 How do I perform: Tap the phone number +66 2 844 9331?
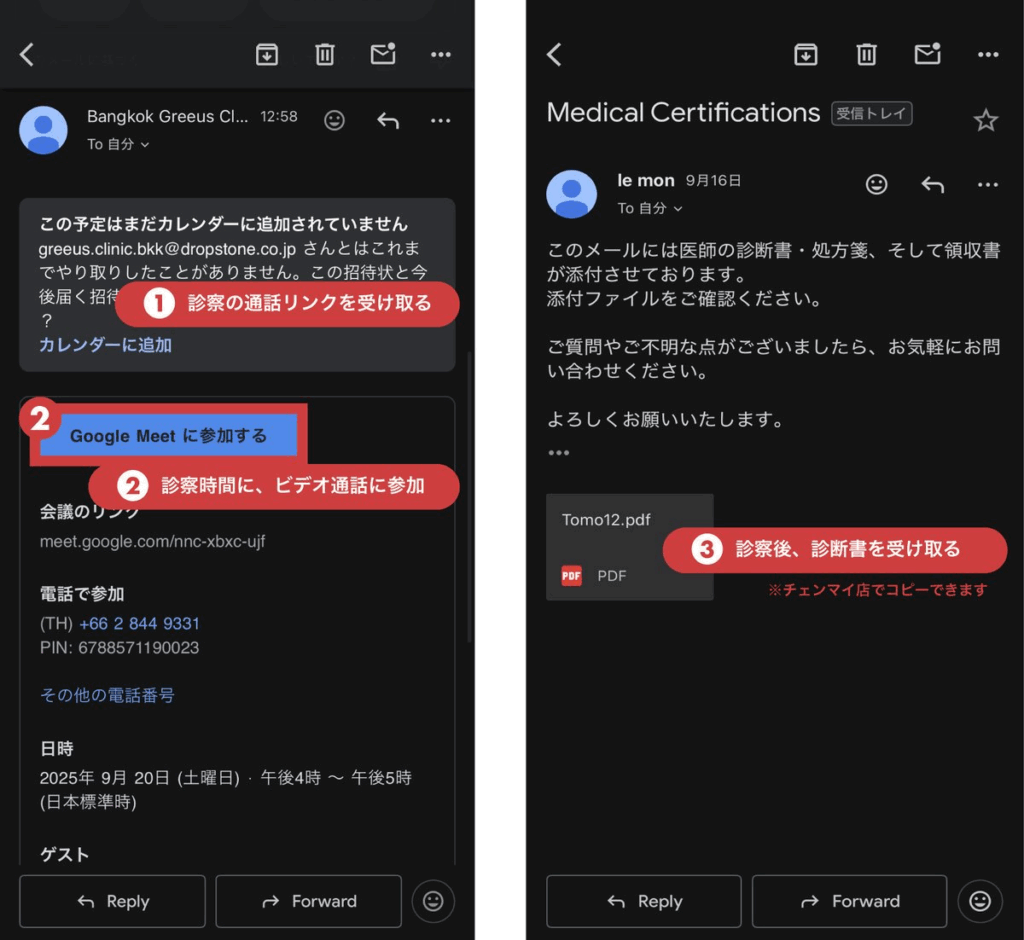click(x=139, y=623)
